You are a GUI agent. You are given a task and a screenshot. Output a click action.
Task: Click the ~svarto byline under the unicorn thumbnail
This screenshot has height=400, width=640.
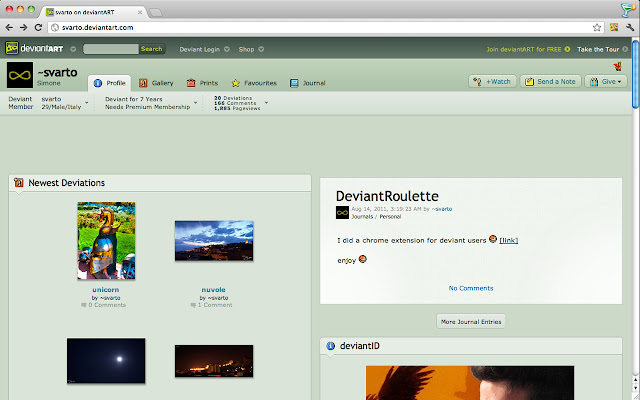click(110, 298)
